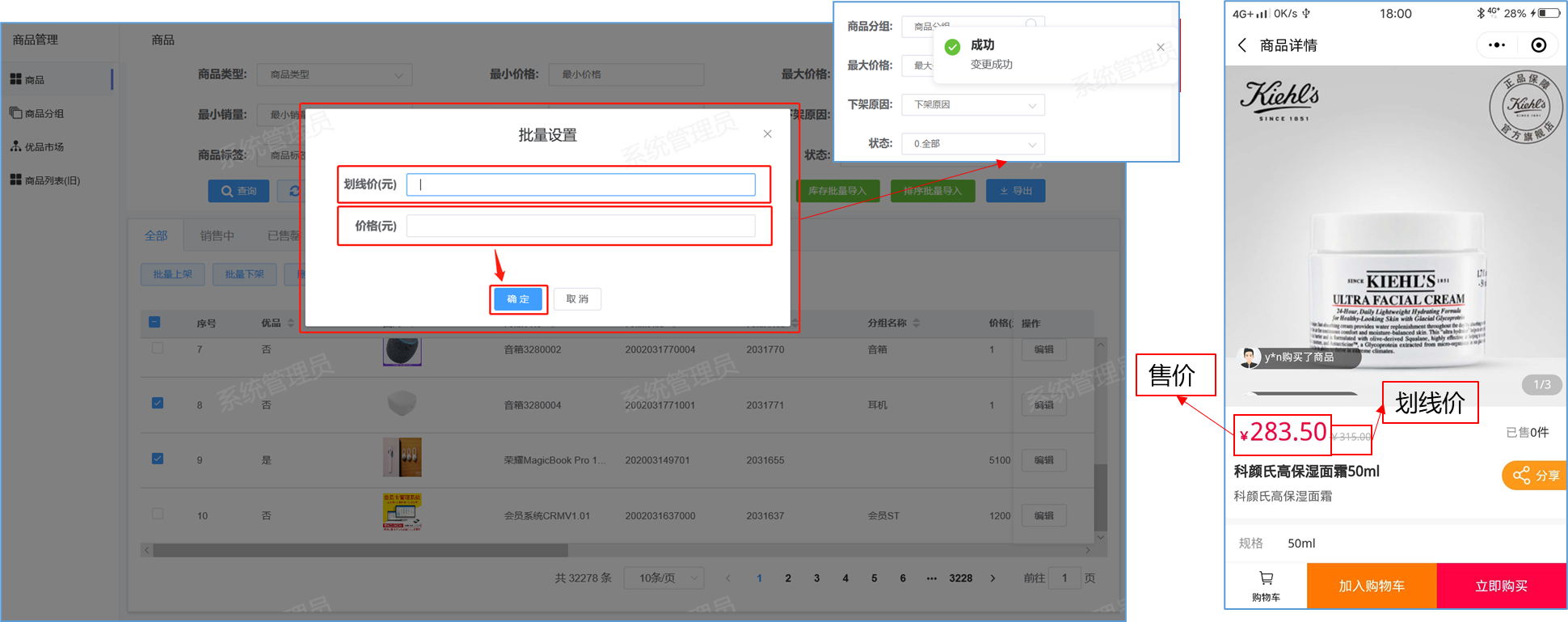Tap the circular target icon in mobile header
The height and width of the screenshot is (622, 1568).
coord(1539,45)
